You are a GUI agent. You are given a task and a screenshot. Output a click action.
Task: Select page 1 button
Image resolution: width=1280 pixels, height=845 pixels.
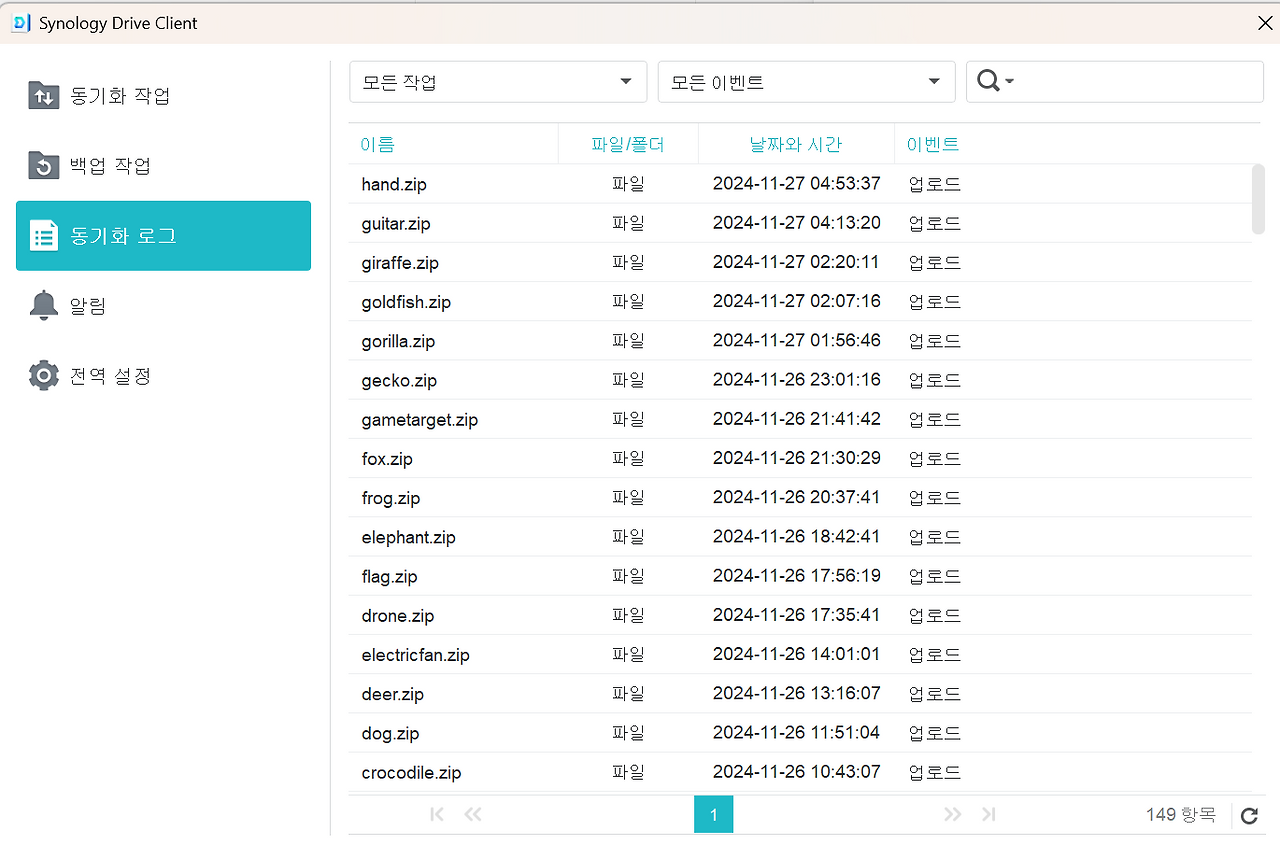714,815
